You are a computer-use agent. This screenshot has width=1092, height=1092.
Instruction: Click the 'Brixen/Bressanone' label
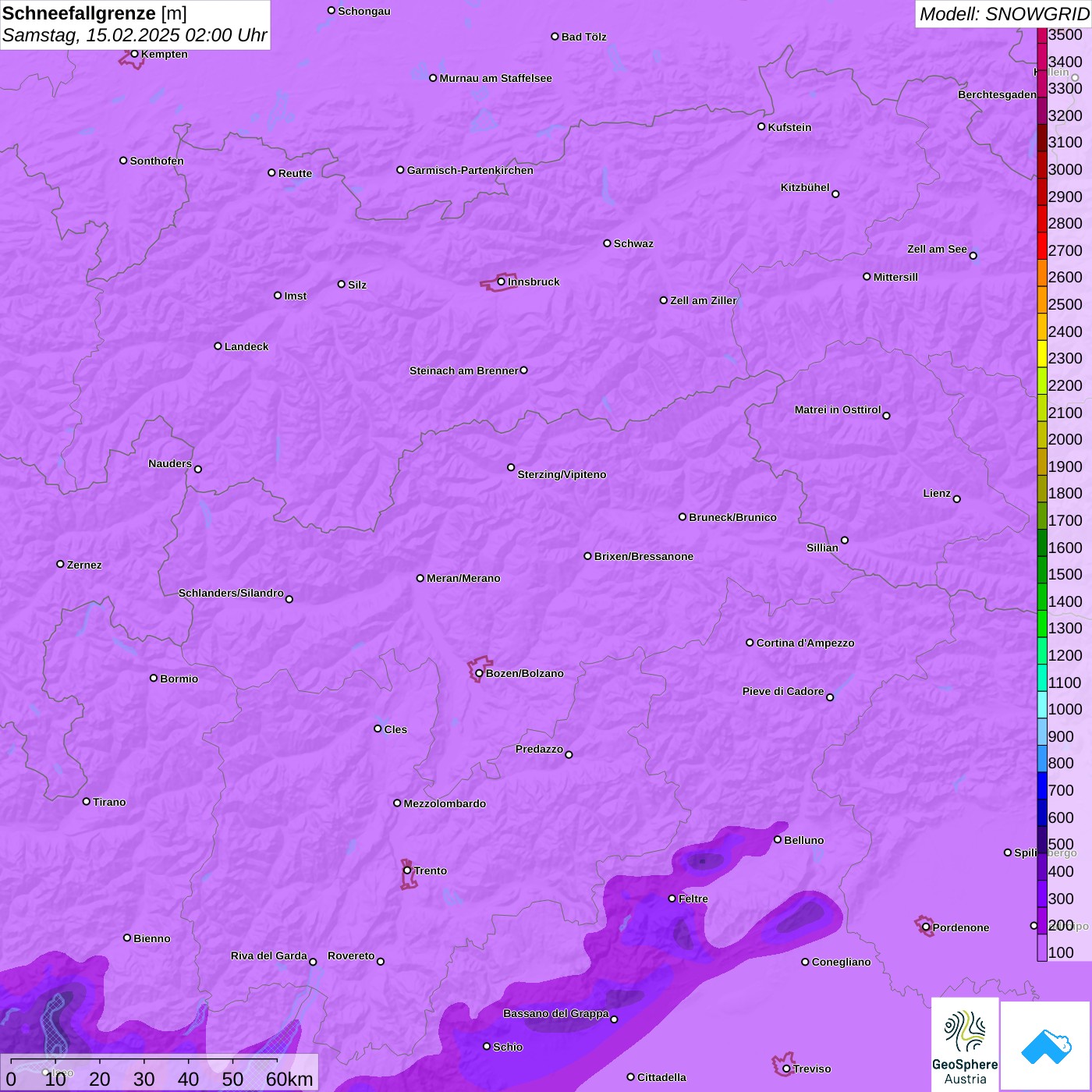tap(643, 556)
